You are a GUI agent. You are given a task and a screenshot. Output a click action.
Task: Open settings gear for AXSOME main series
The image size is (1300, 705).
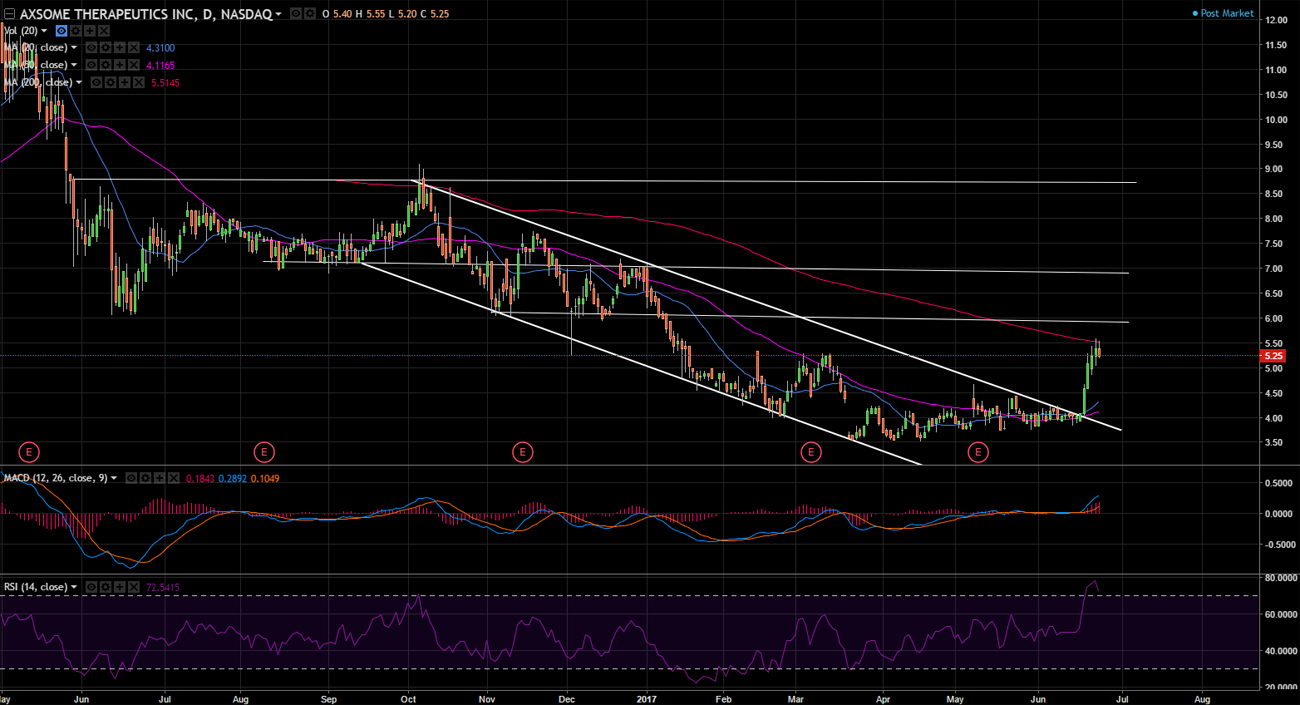310,14
